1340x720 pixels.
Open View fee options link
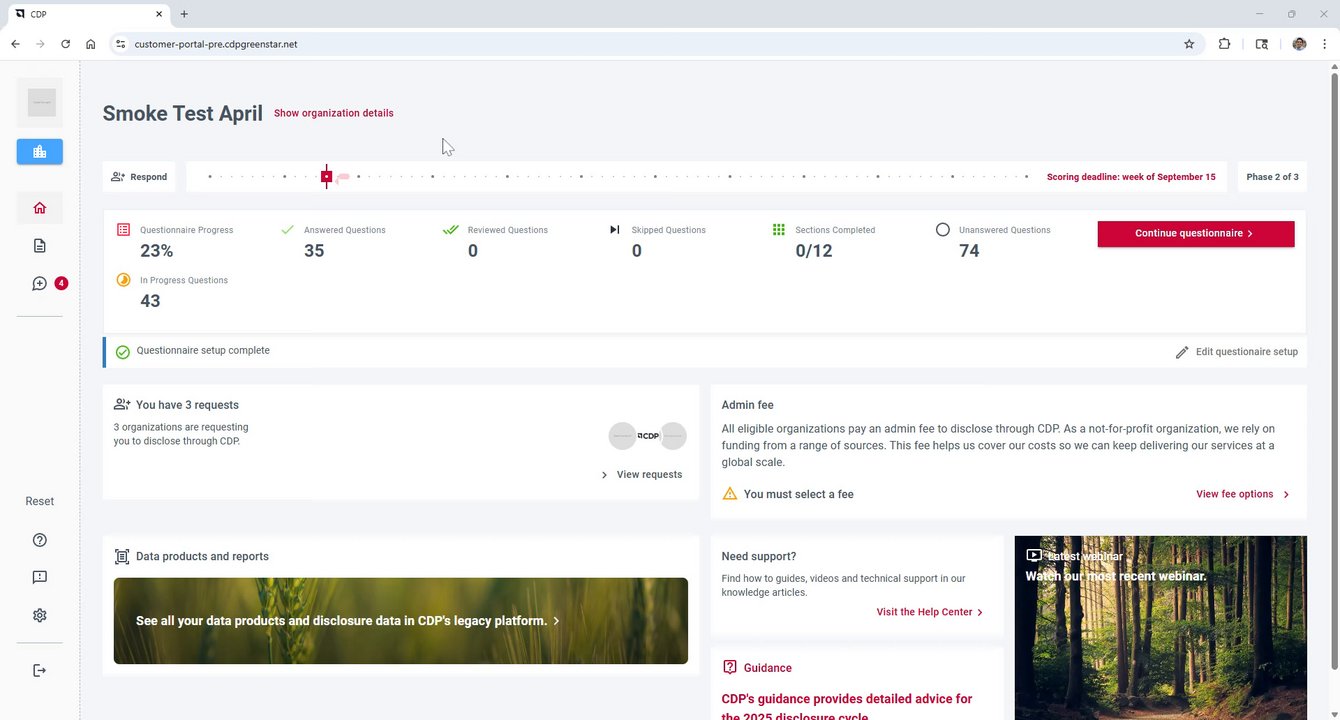click(x=1243, y=494)
